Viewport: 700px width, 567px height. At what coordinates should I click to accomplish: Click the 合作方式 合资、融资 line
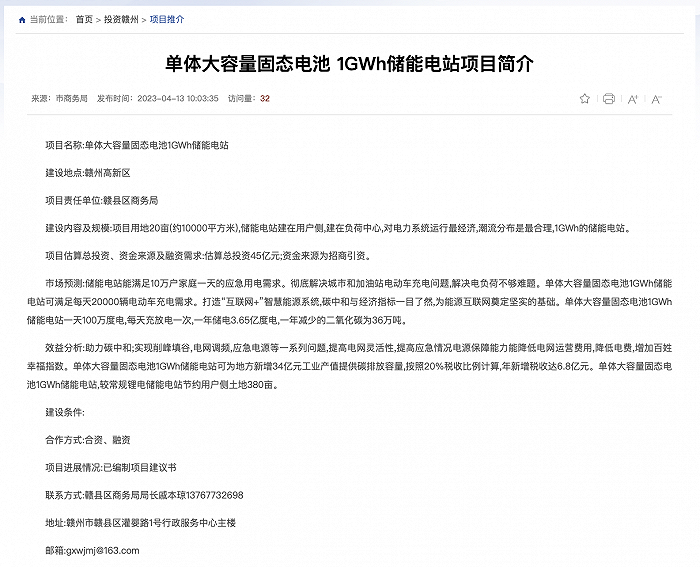[x=88, y=440]
